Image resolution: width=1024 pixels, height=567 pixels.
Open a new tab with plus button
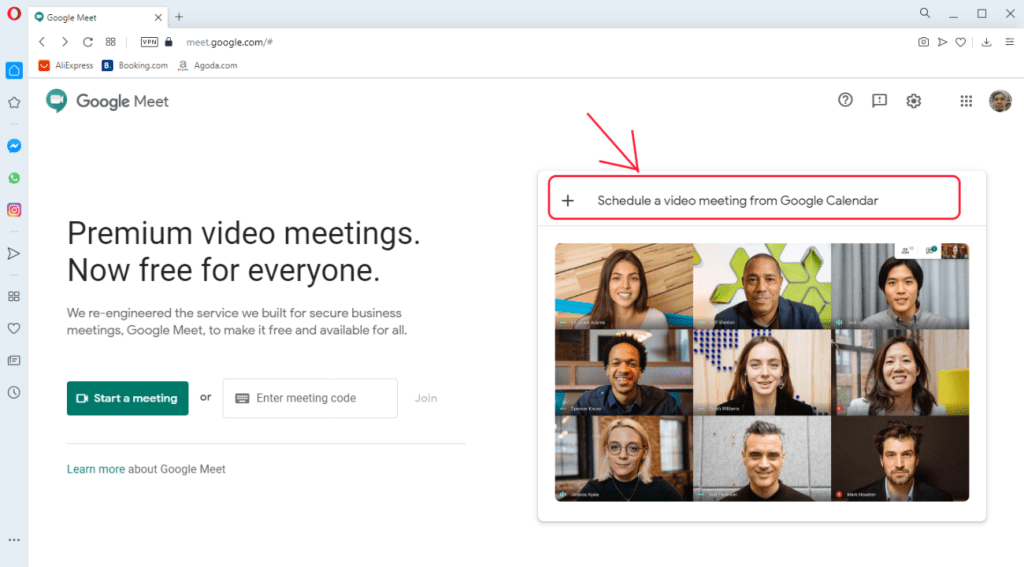coord(179,17)
